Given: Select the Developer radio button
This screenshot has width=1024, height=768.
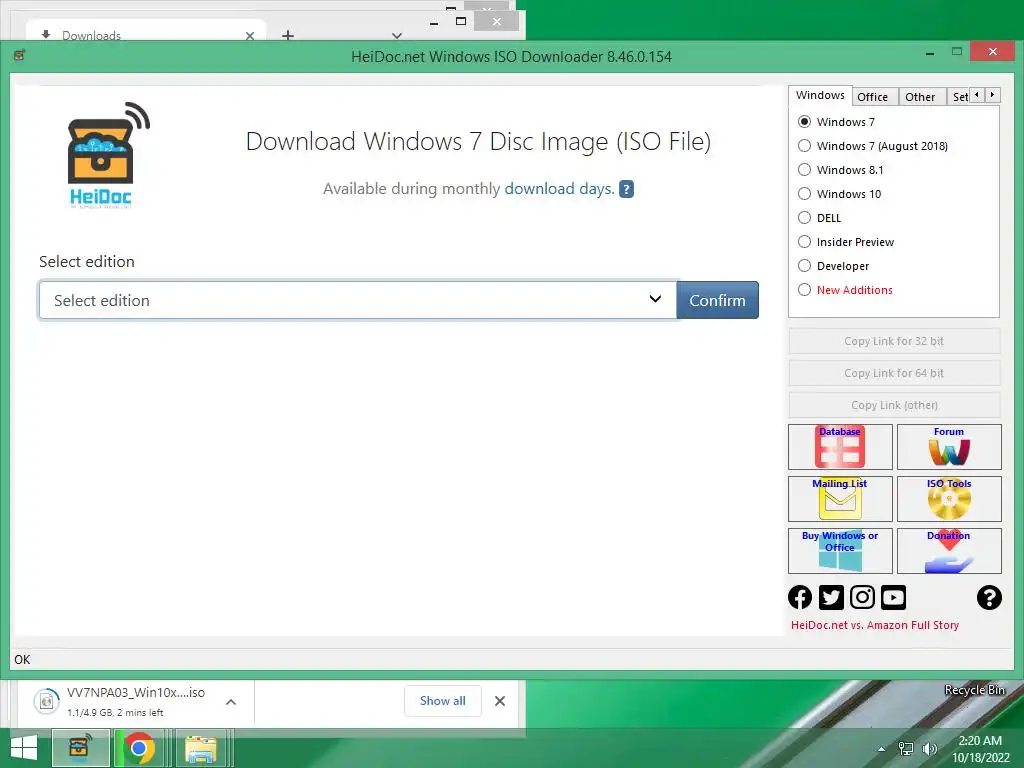Looking at the screenshot, I should 805,266.
